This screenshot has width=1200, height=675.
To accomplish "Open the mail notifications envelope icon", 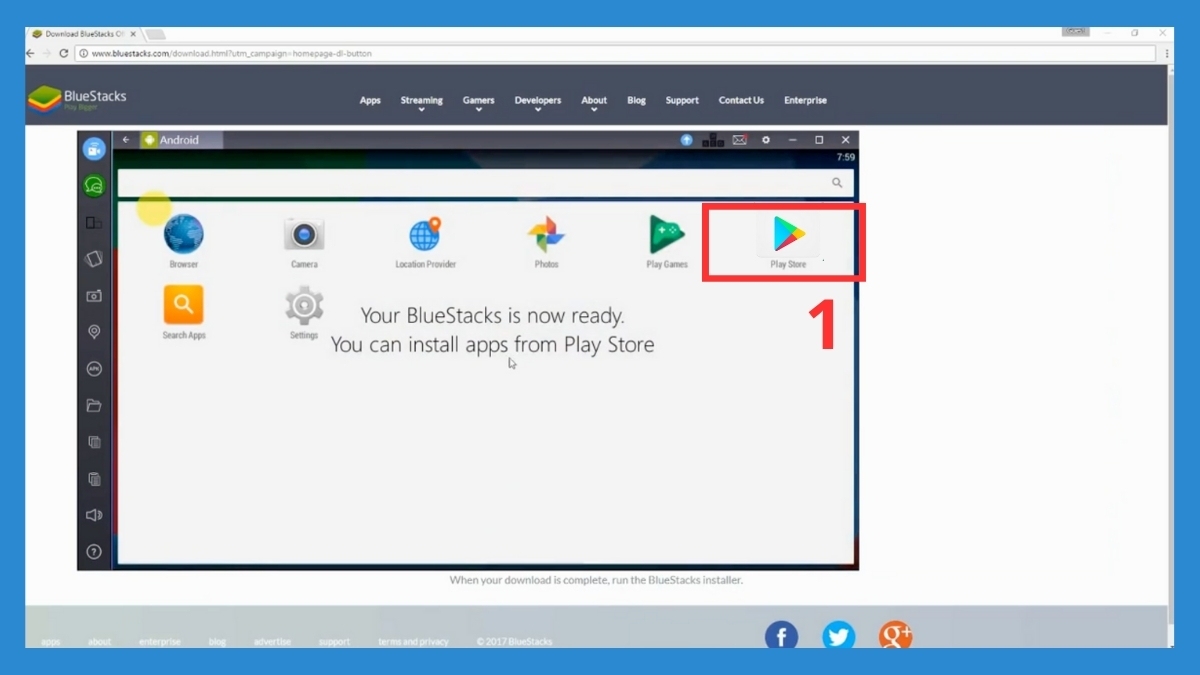I will 740,140.
